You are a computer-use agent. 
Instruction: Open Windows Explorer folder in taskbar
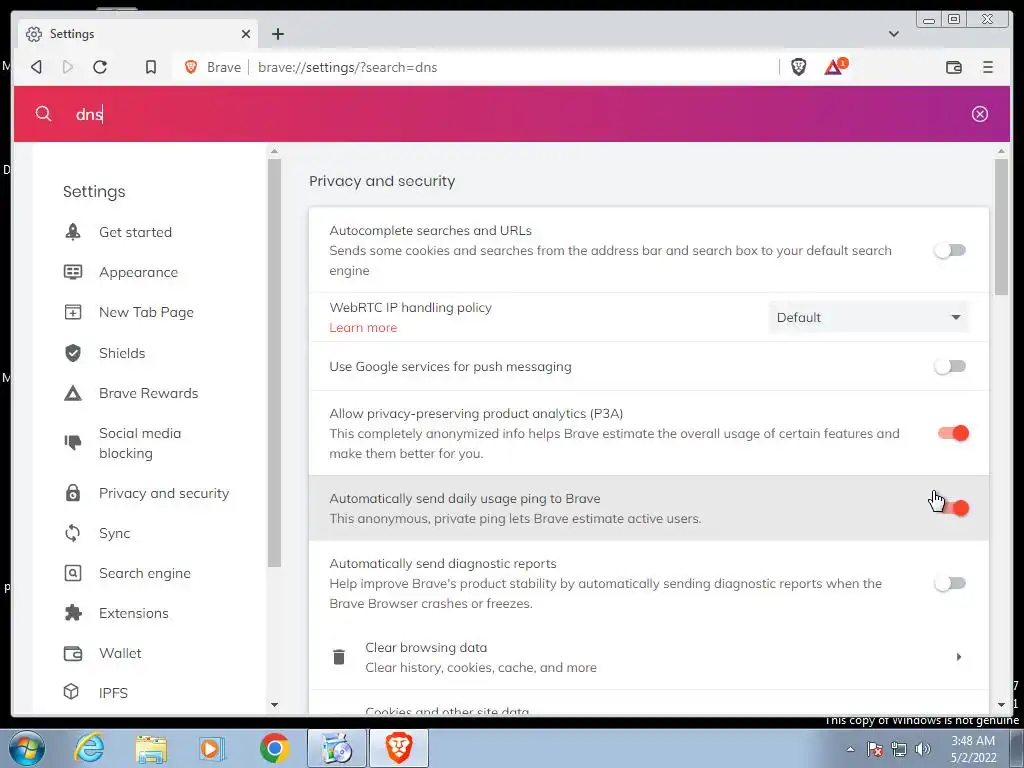151,748
